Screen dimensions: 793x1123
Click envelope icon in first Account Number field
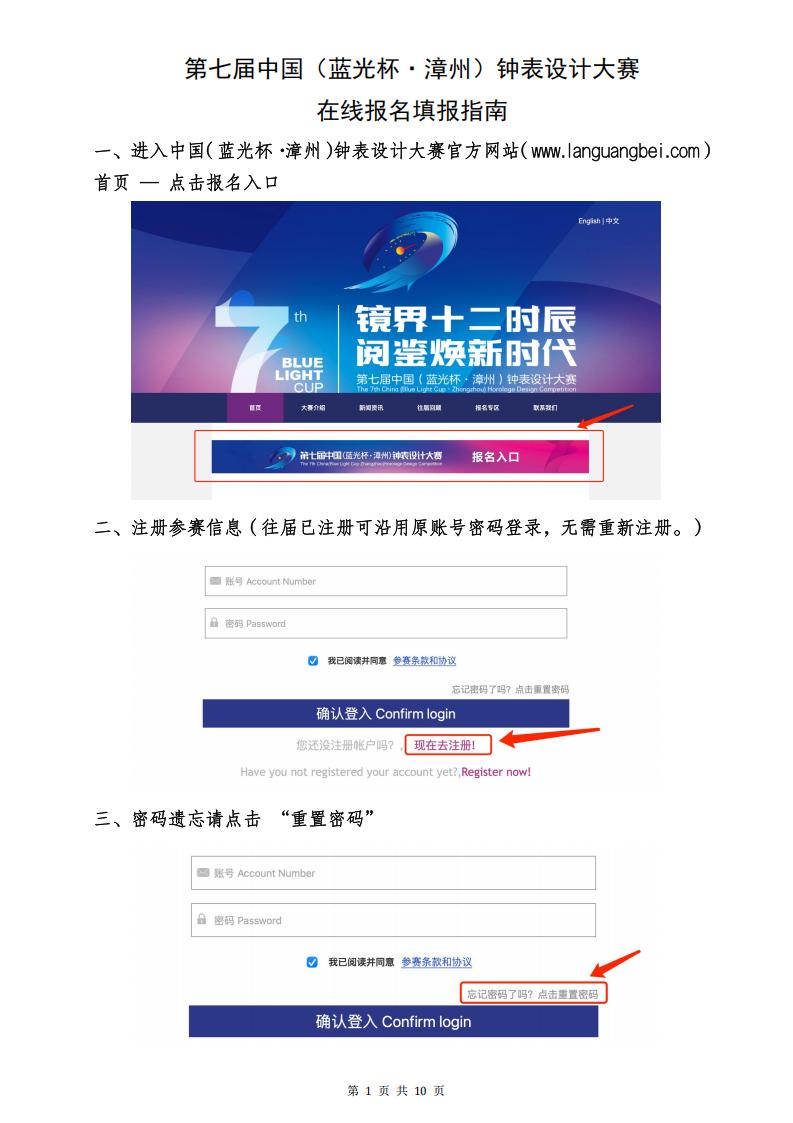point(215,581)
